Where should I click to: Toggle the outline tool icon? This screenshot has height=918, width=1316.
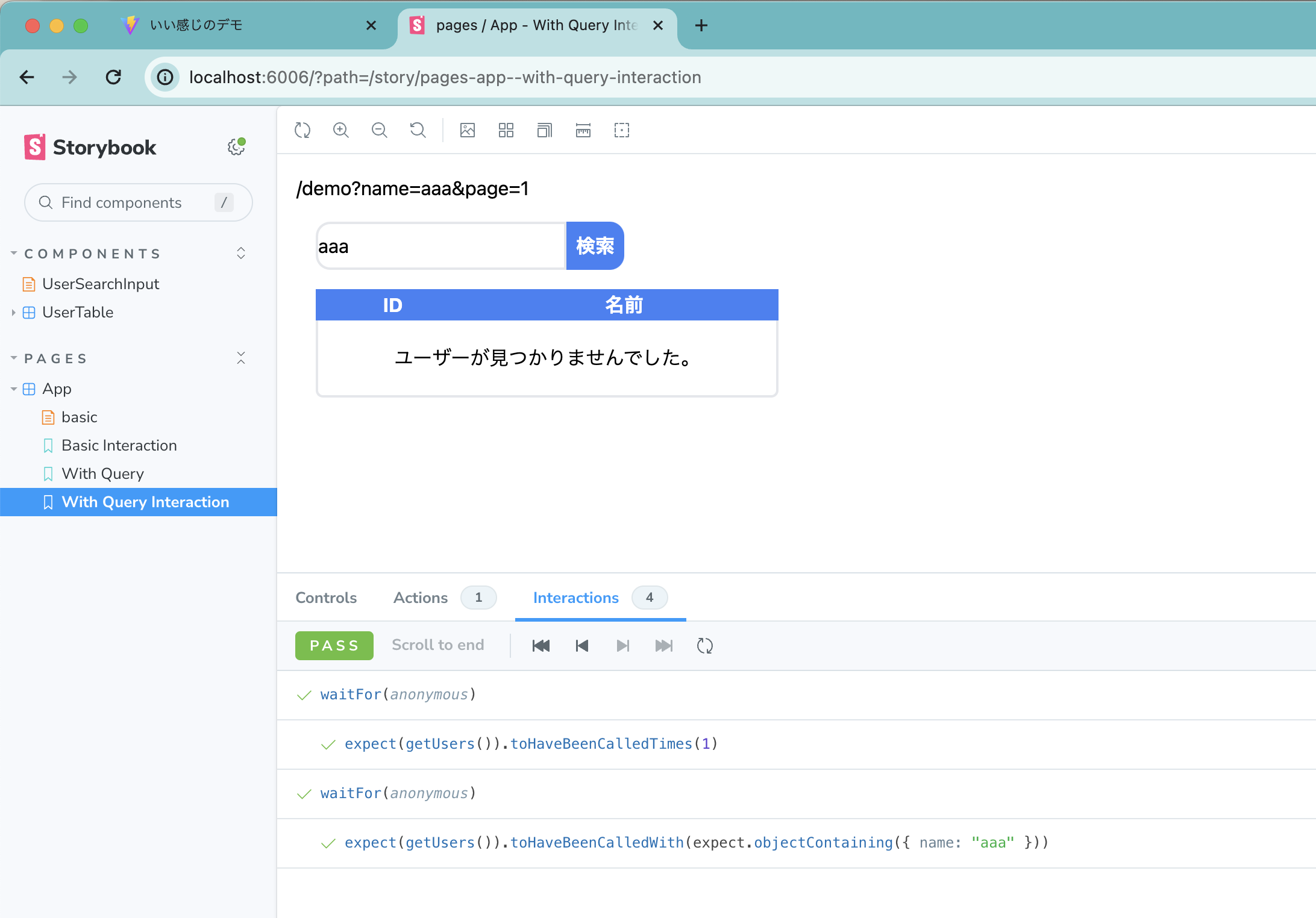coord(622,130)
